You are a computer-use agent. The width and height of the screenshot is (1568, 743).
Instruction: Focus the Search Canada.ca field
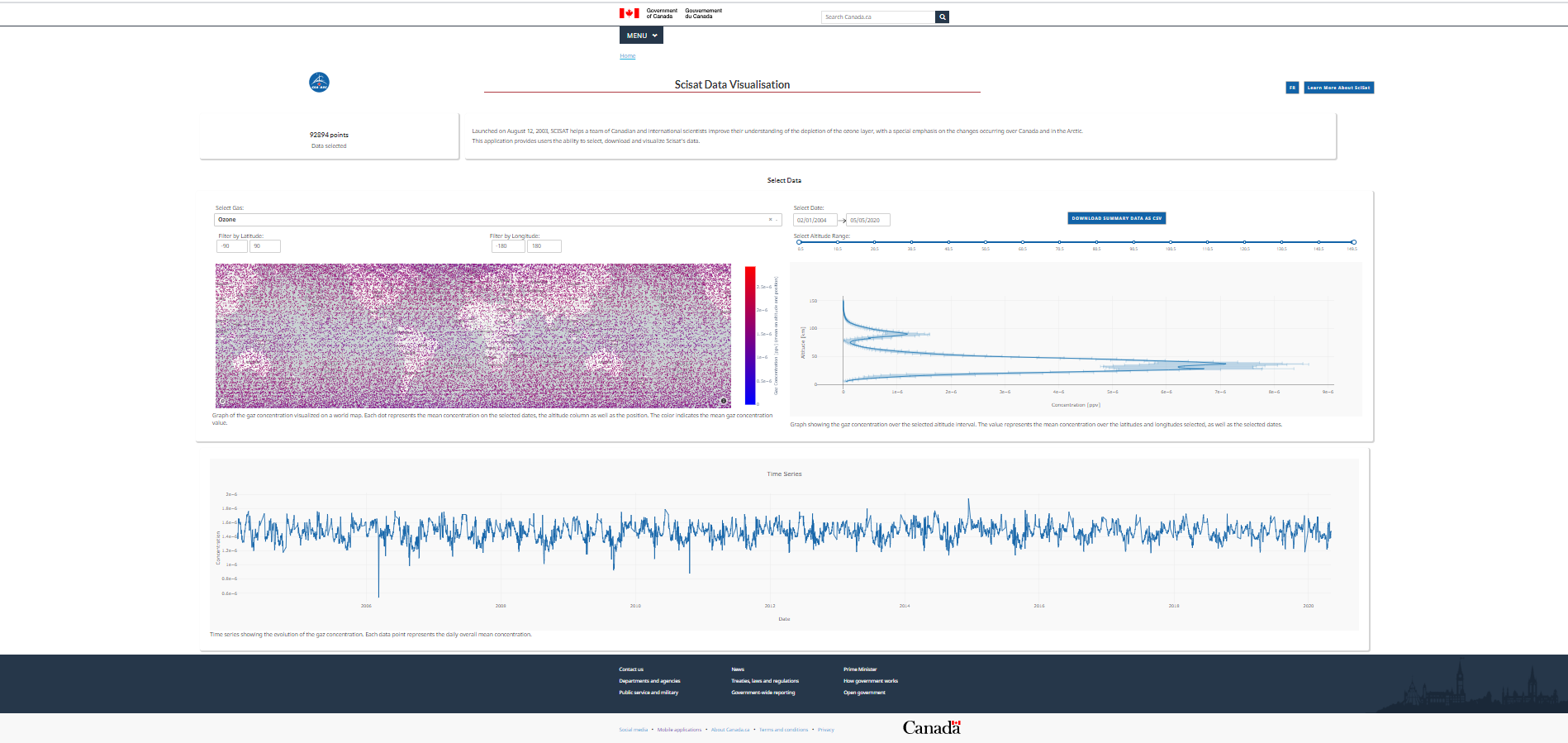[878, 17]
